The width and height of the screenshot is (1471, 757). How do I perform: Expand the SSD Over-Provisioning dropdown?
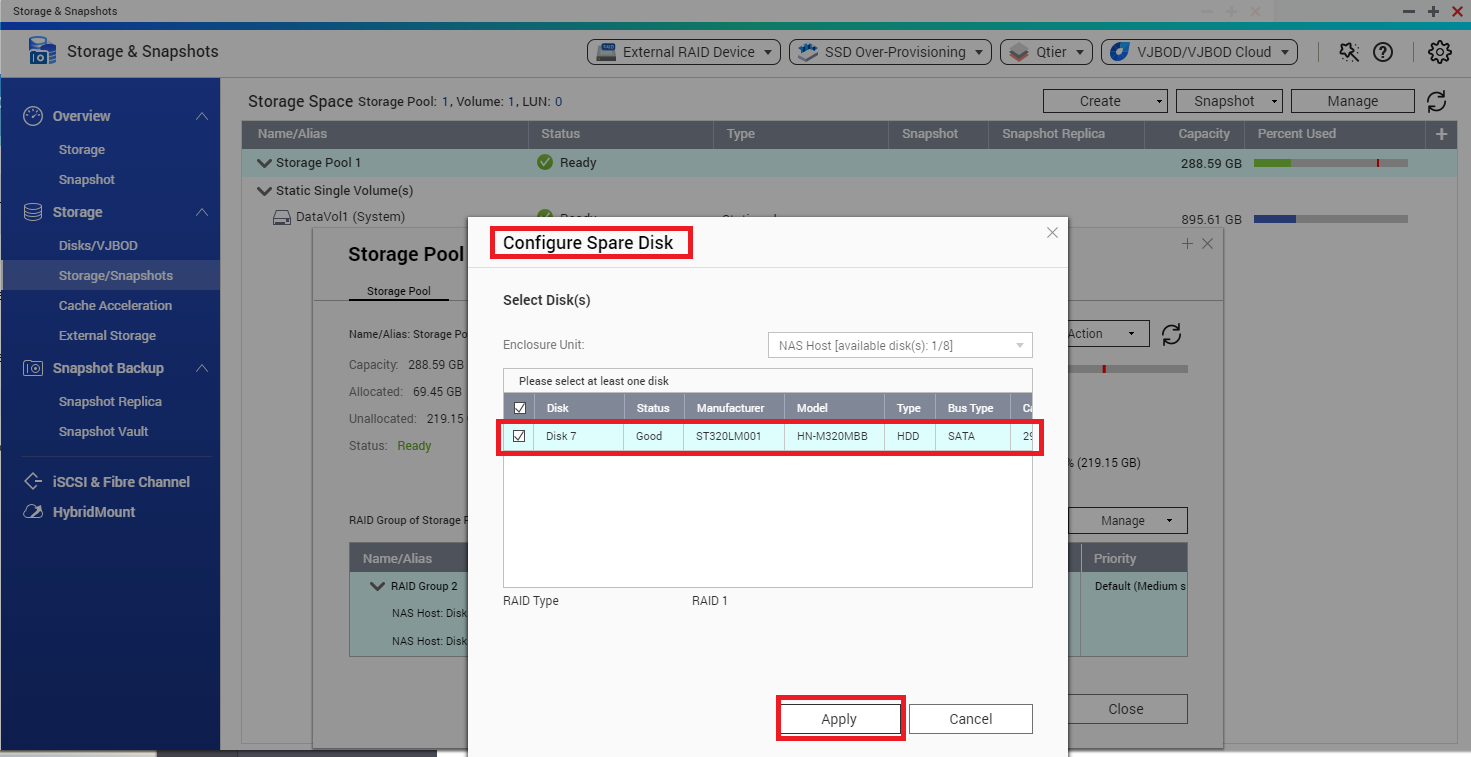(x=890, y=52)
